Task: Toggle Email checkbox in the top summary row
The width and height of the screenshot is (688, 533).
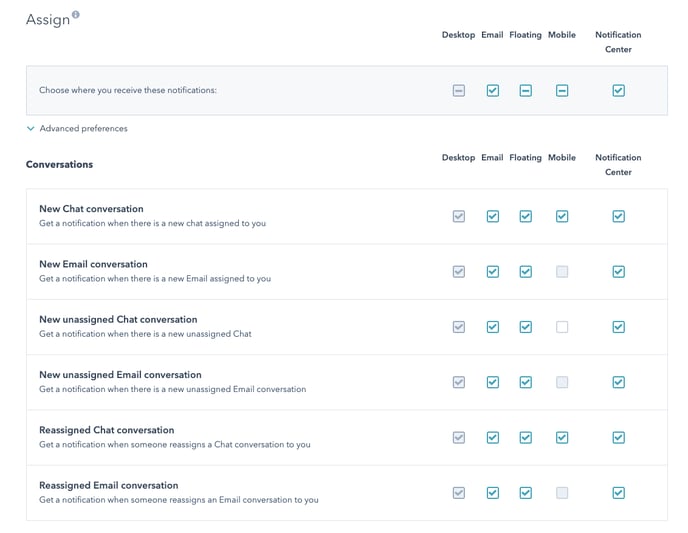Action: (492, 90)
